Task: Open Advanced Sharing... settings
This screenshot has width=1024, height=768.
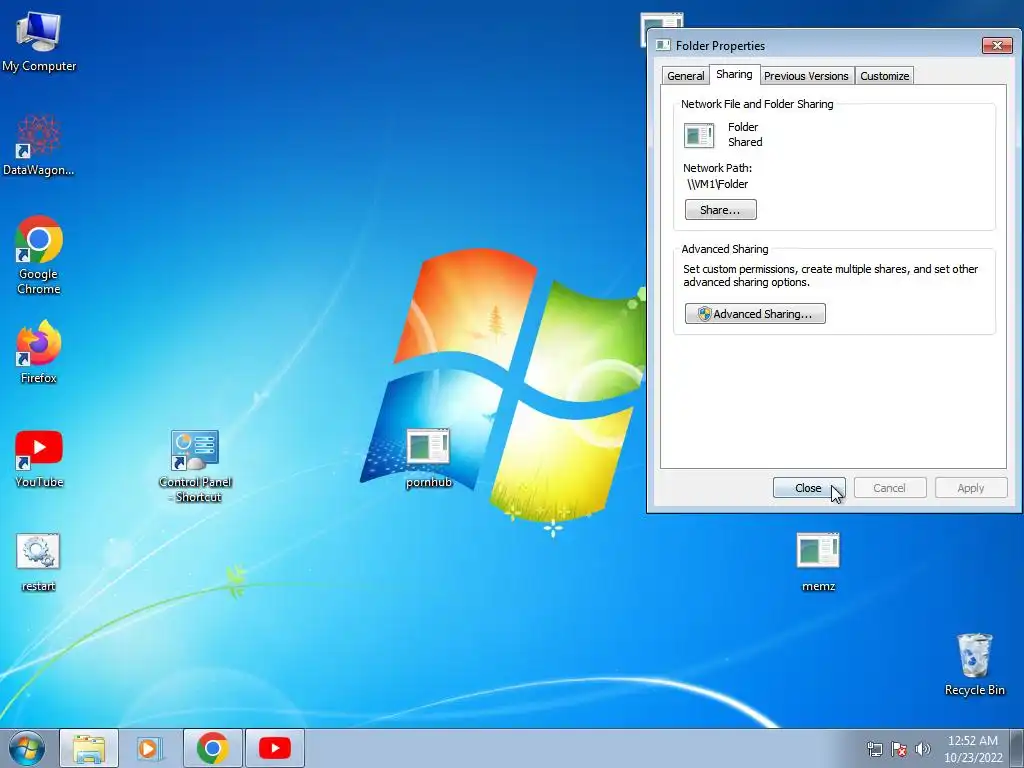Action: point(755,313)
